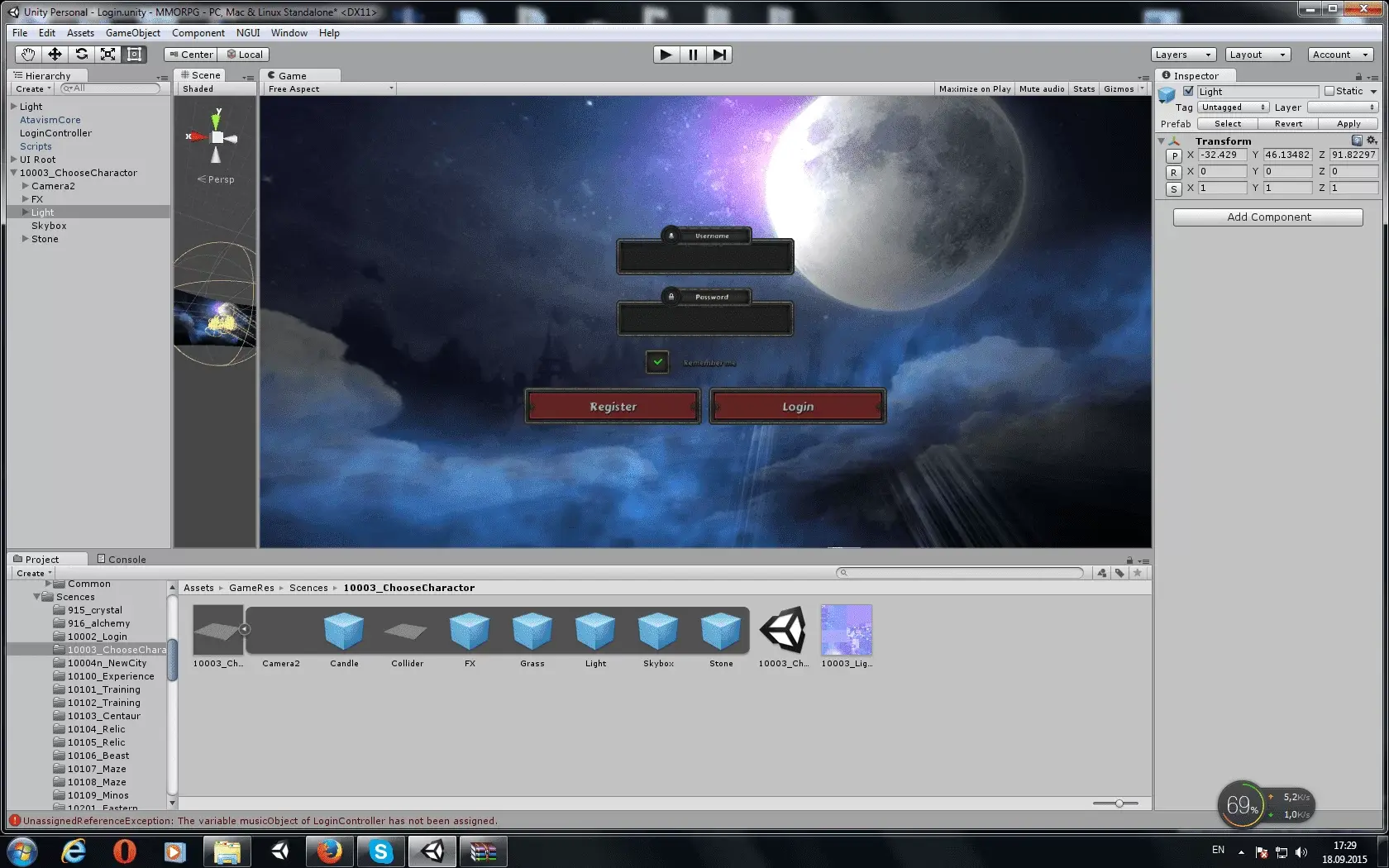Select LoginController in Hierarchy
Viewport: 1389px width, 868px height.
[x=55, y=133]
